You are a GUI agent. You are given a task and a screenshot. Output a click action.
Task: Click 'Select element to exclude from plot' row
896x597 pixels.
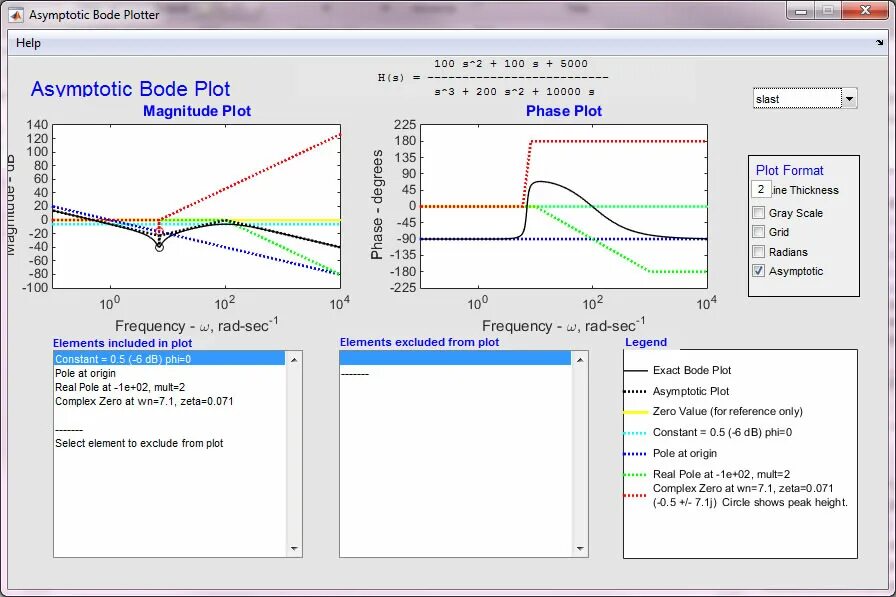tap(169, 443)
